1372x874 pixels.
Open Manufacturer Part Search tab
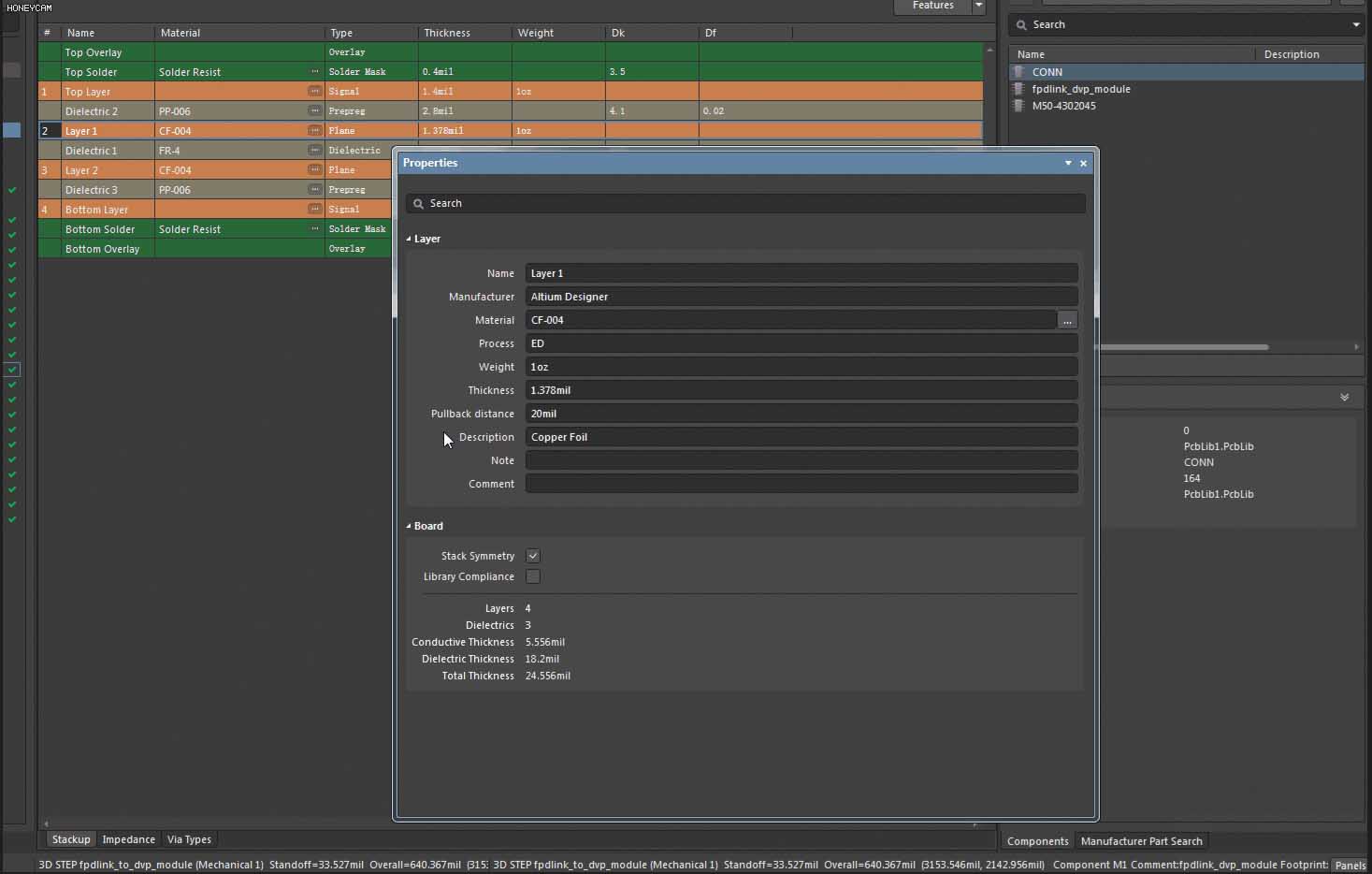[1141, 841]
